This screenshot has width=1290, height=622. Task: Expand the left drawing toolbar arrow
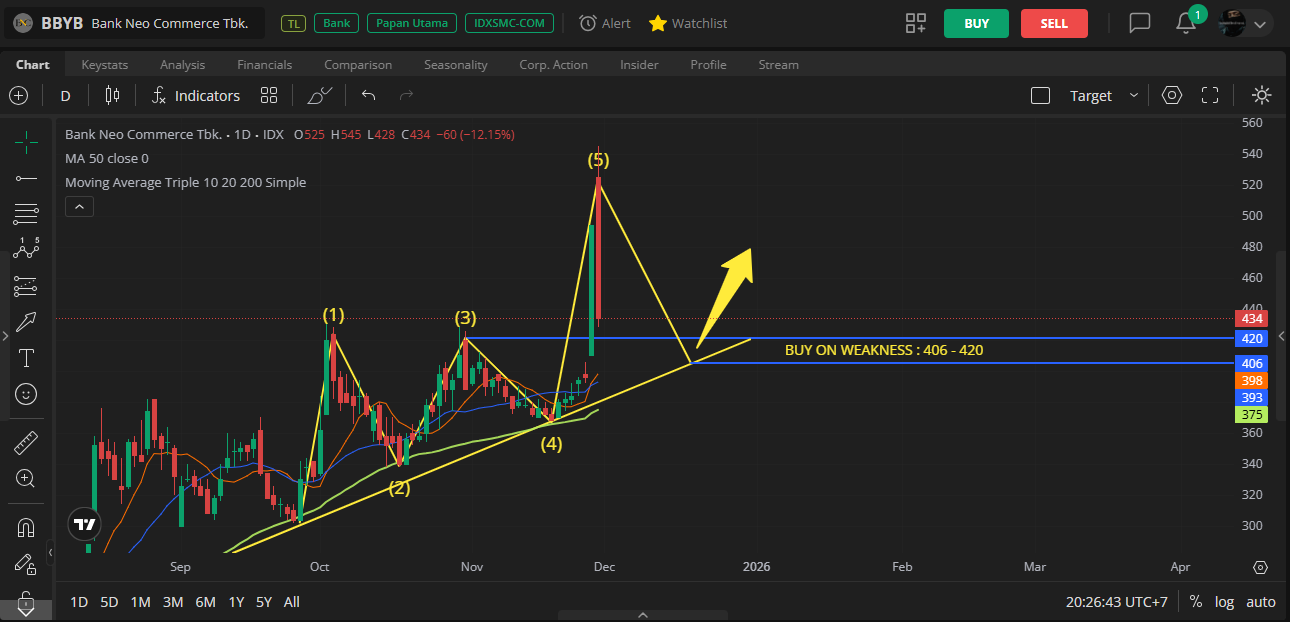pos(6,337)
